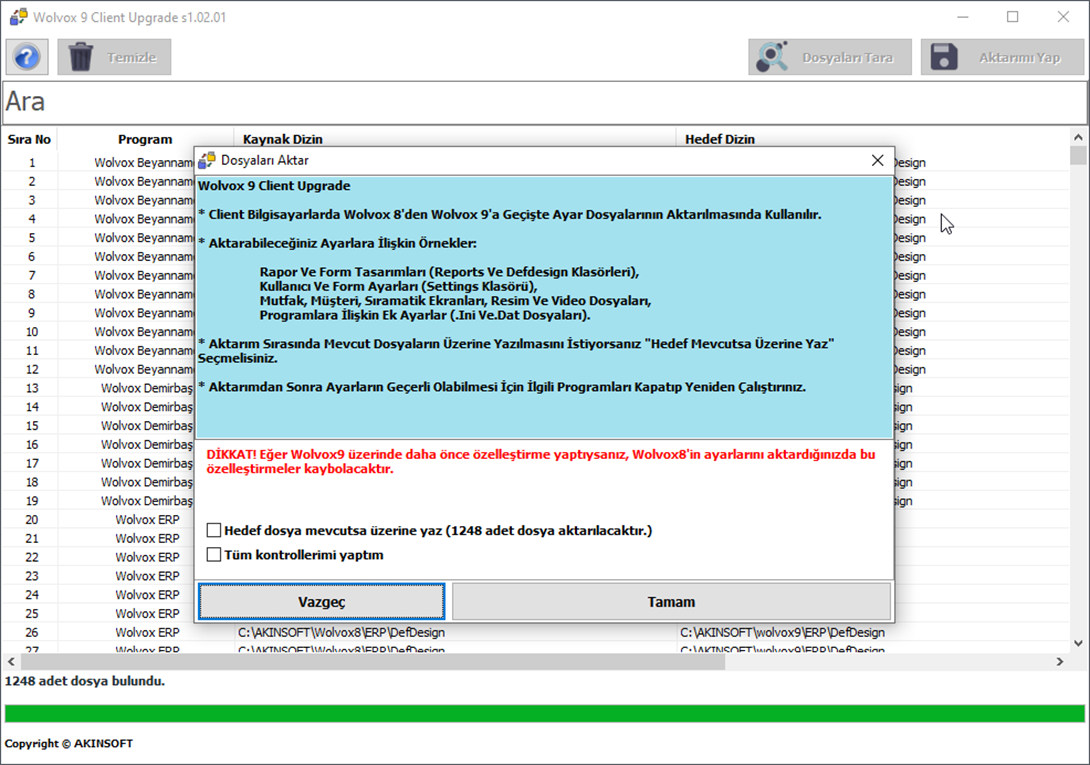The width and height of the screenshot is (1090, 765).
Task: Click the Wolvox Demirbaş cell in row 16
Action: pyautogui.click(x=147, y=444)
